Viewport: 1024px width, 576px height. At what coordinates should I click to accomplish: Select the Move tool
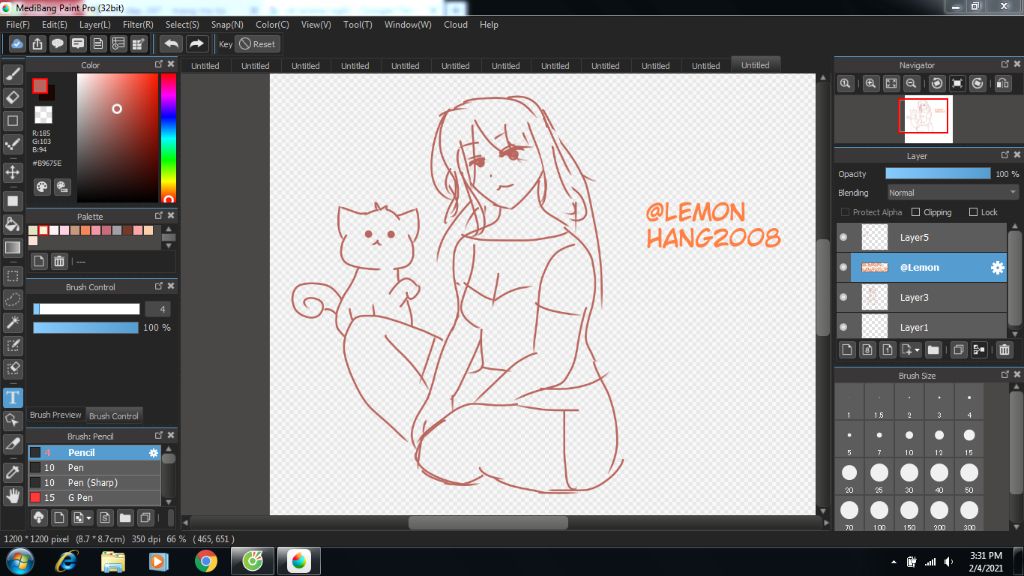click(x=12, y=172)
